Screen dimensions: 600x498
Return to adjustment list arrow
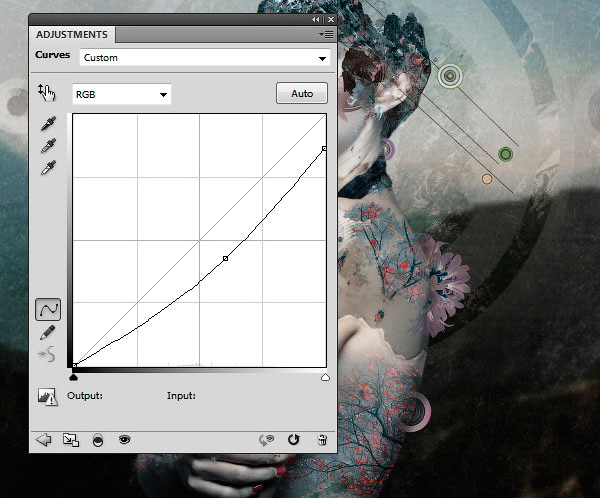44,440
